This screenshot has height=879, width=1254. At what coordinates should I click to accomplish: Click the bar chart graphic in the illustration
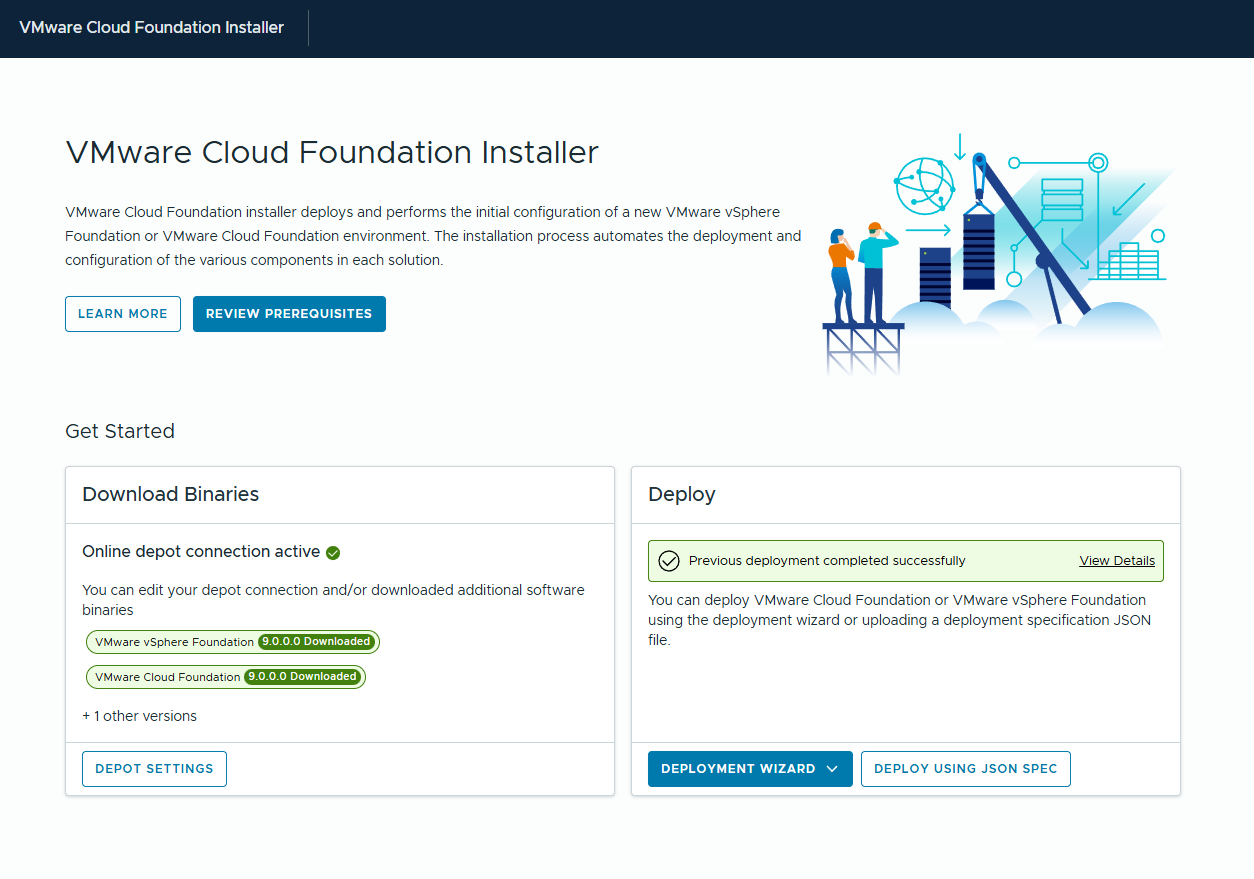(x=1129, y=262)
